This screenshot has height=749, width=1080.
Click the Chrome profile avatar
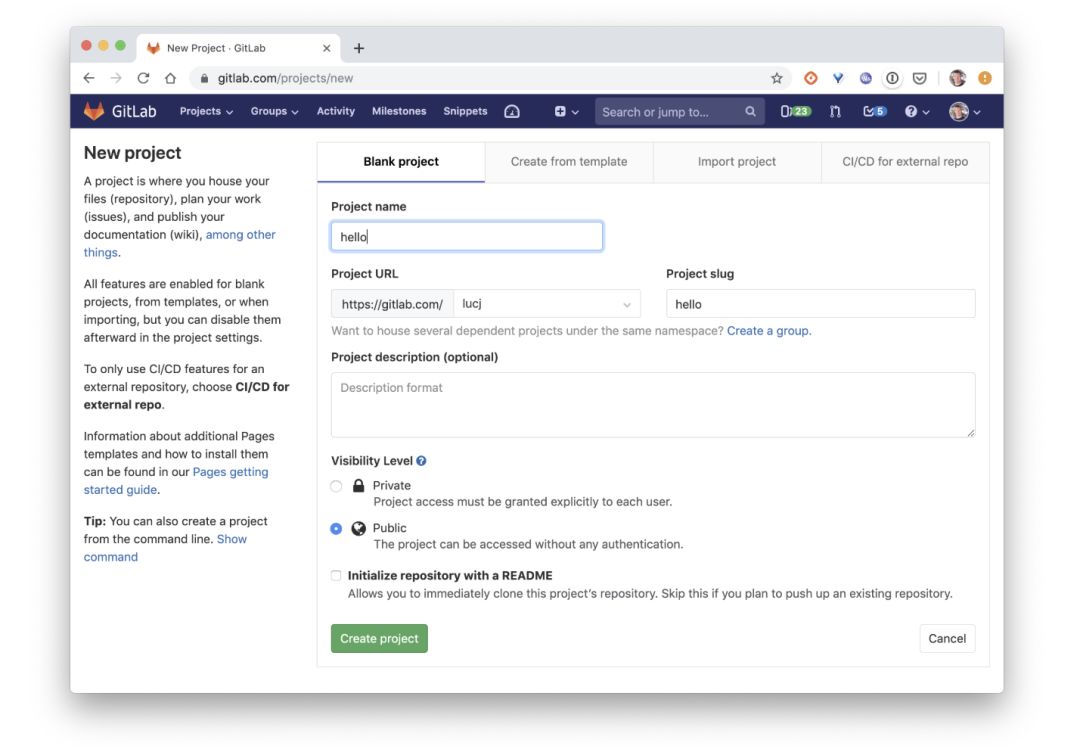[957, 79]
